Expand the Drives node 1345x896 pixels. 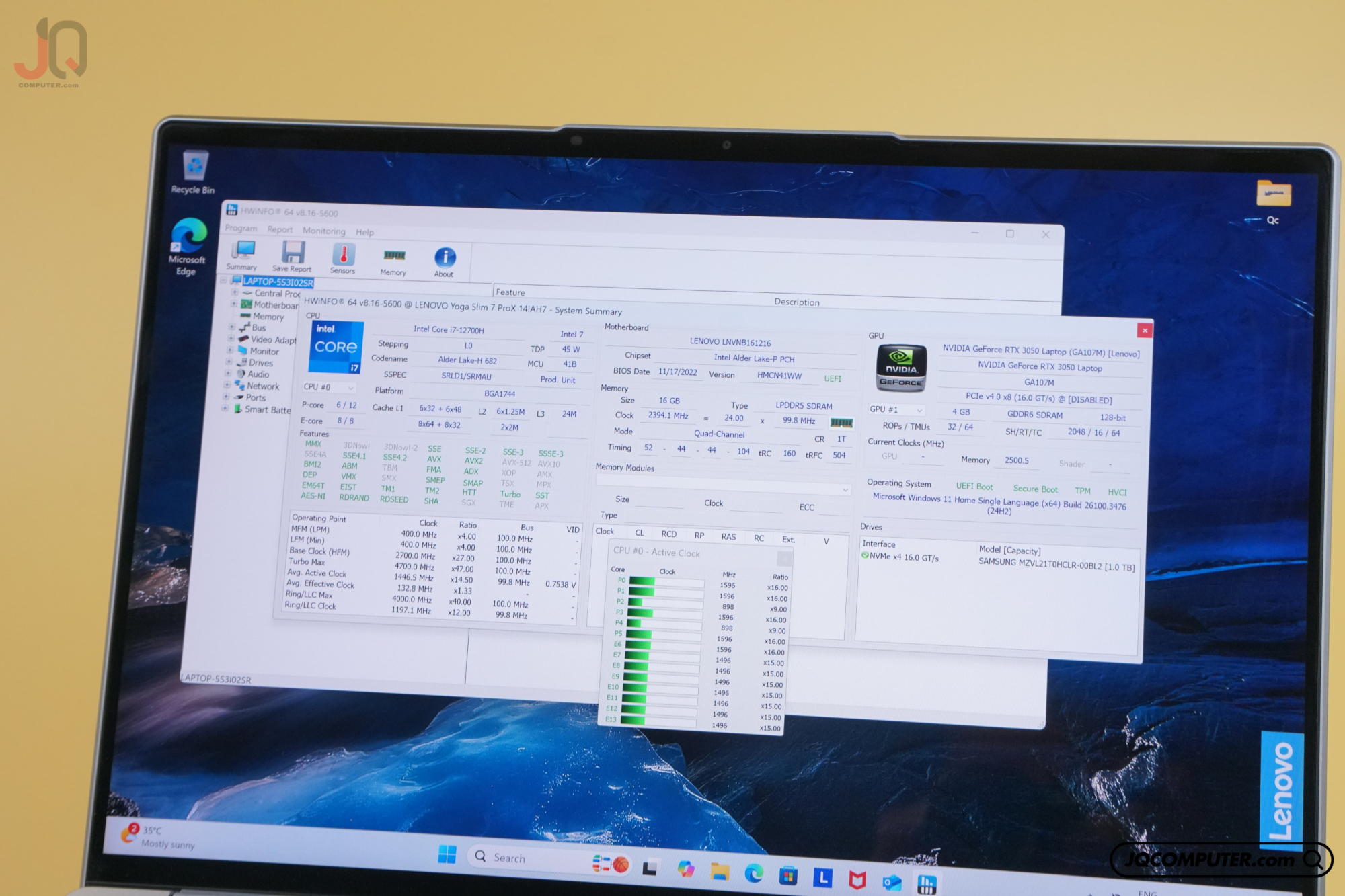[229, 362]
